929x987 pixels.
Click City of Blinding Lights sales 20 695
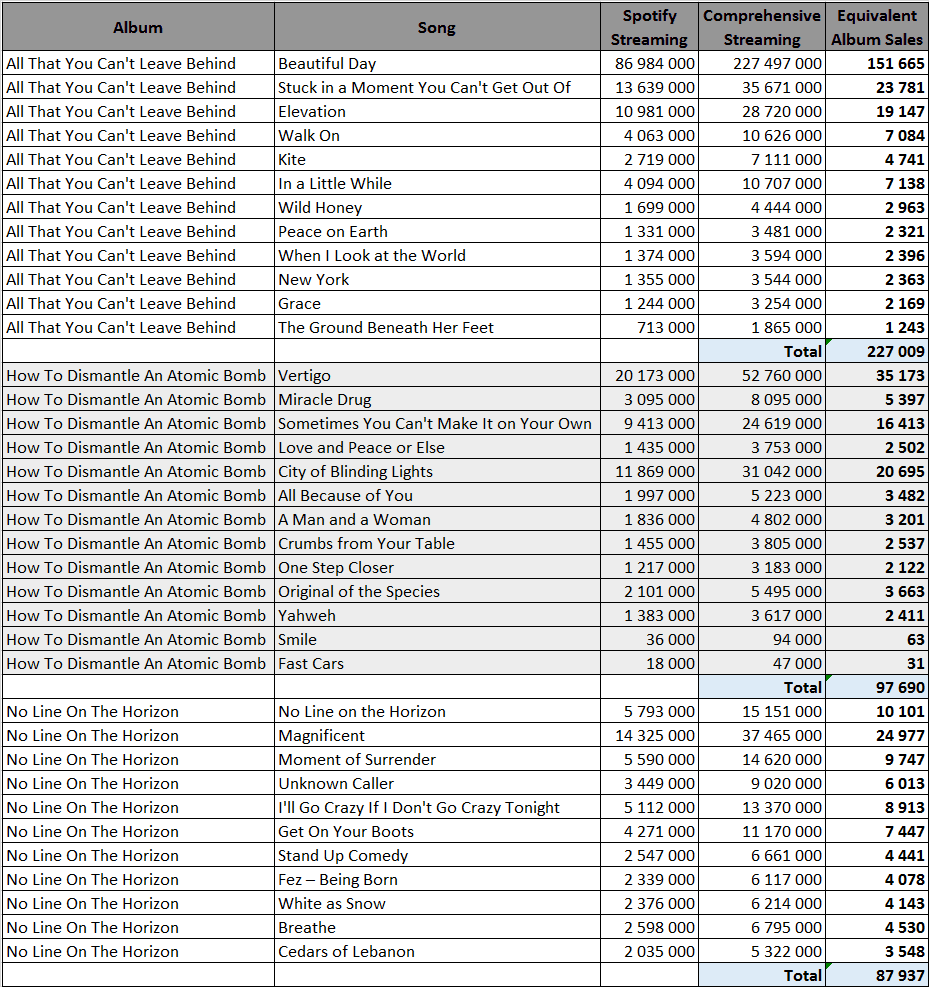click(x=877, y=471)
